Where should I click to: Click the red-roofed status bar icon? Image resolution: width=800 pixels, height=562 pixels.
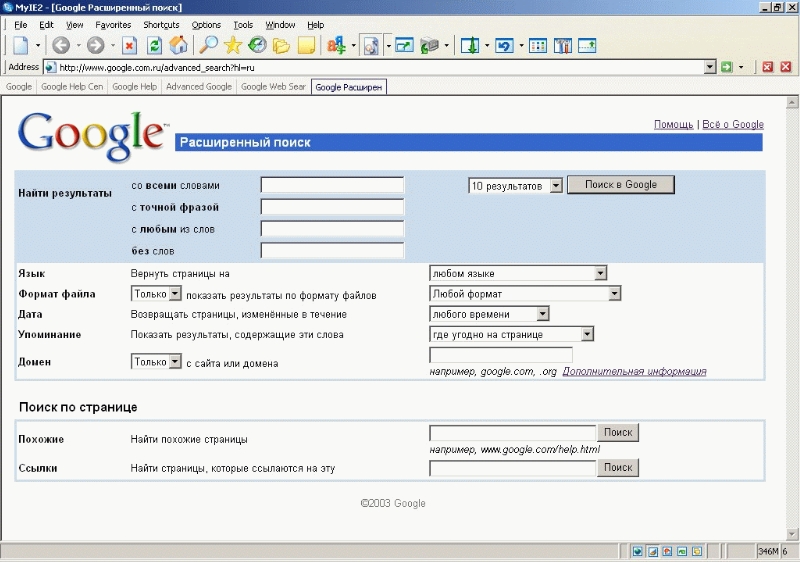click(667, 551)
